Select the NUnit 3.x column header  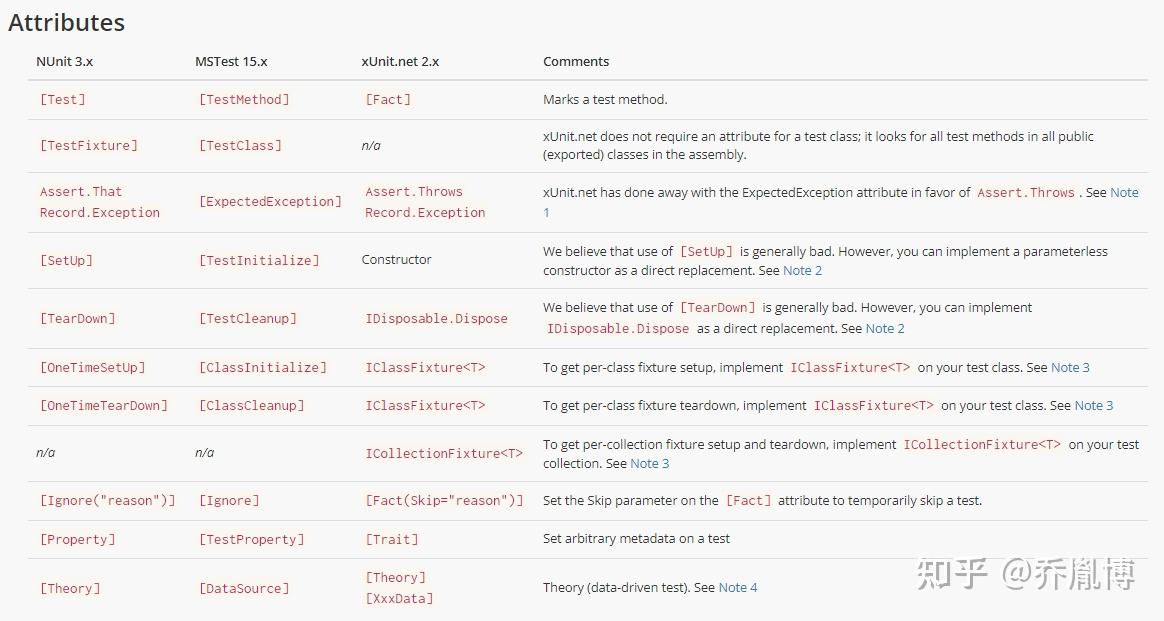pyautogui.click(x=65, y=62)
